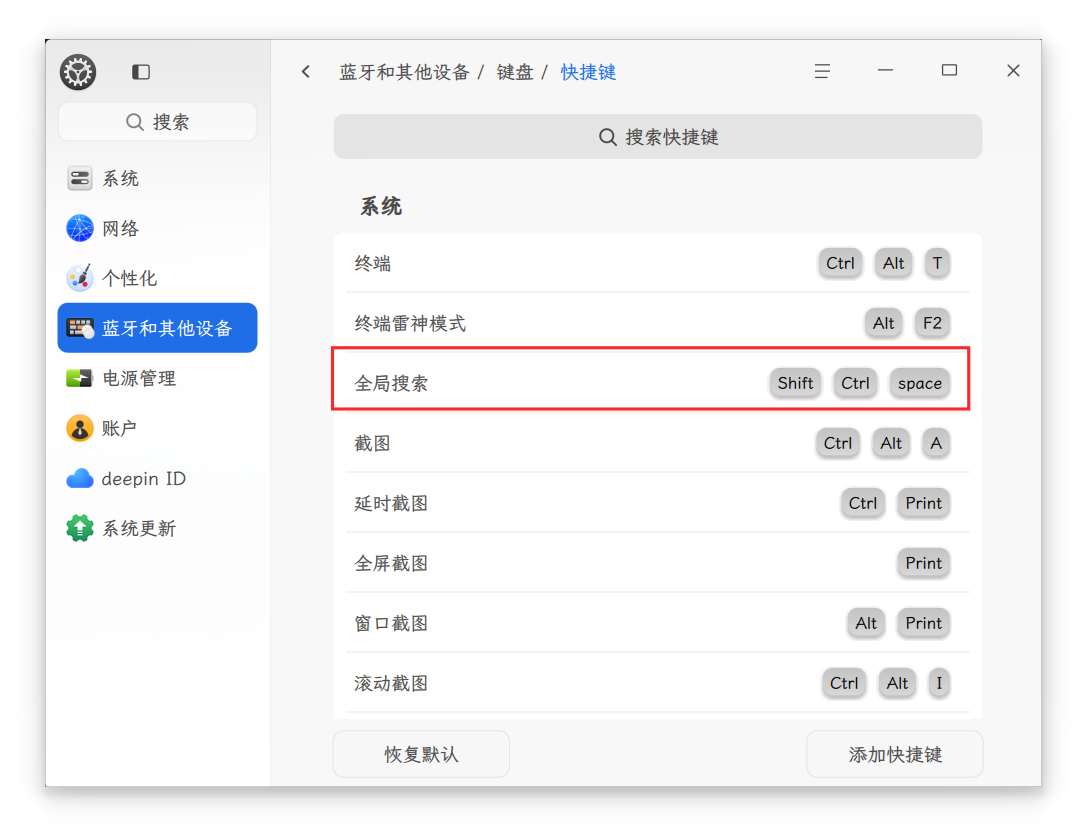Click the 恢复默认 button
This screenshot has width=1087, height=838.
tap(421, 754)
